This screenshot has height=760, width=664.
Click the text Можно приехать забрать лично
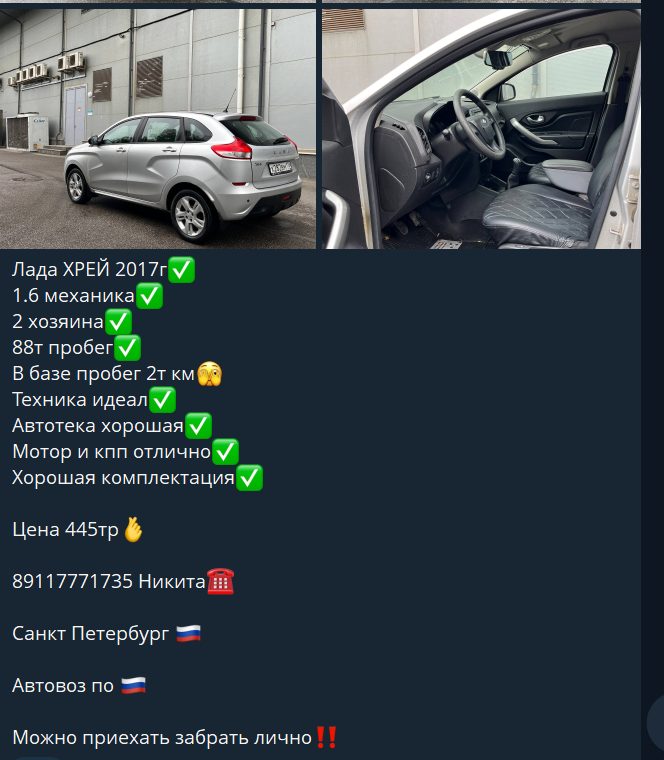point(162,737)
